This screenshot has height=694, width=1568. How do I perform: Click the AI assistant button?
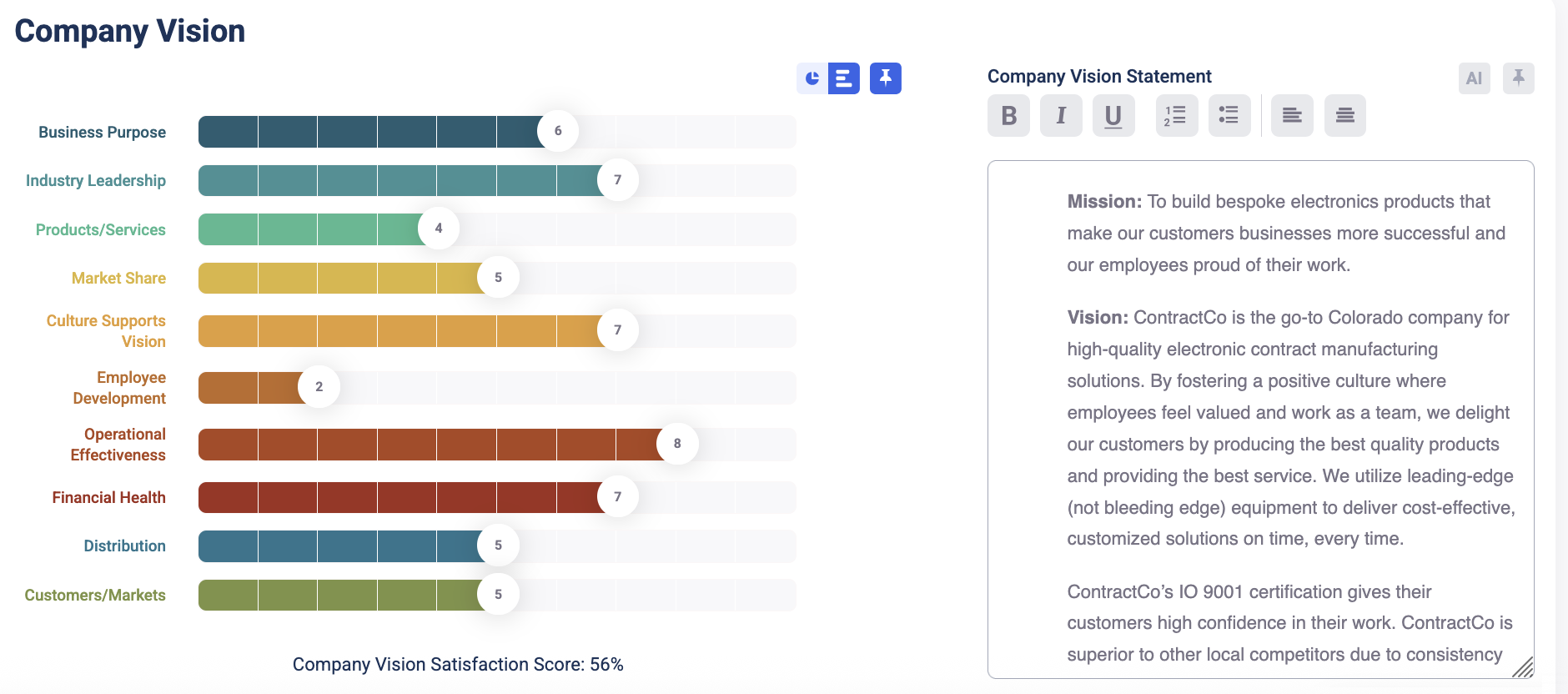tap(1474, 78)
